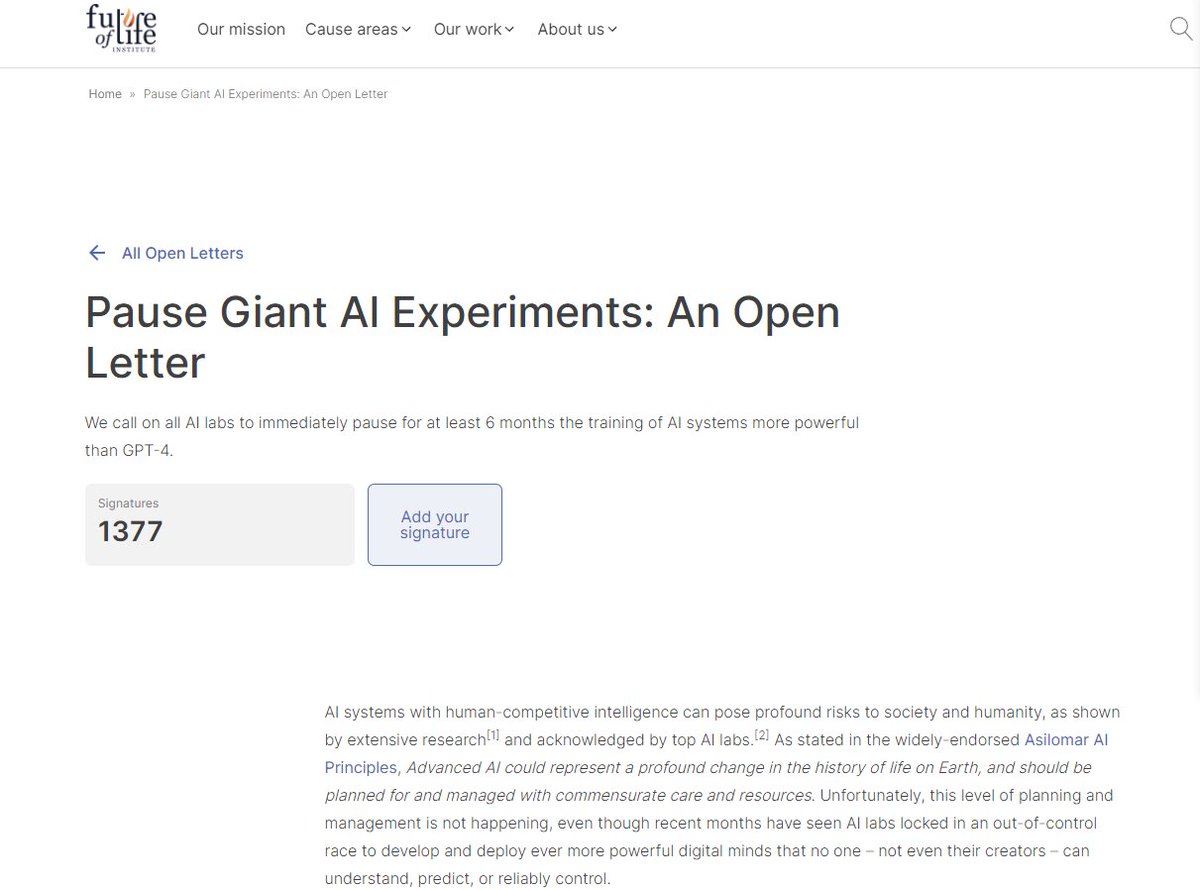The height and width of the screenshot is (890, 1200).
Task: Click the Pause Giant AI Experiments headline
Action: point(462,337)
